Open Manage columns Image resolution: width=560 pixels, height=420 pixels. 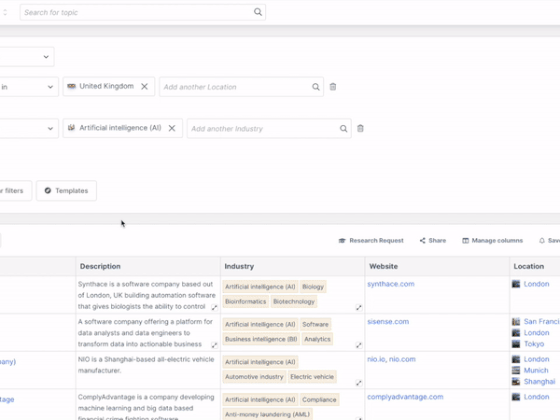click(x=492, y=240)
